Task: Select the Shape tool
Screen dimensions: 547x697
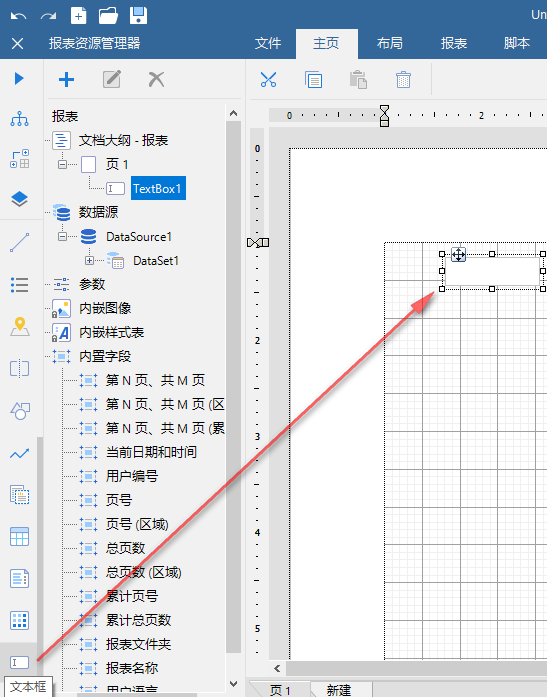Action: point(20,411)
